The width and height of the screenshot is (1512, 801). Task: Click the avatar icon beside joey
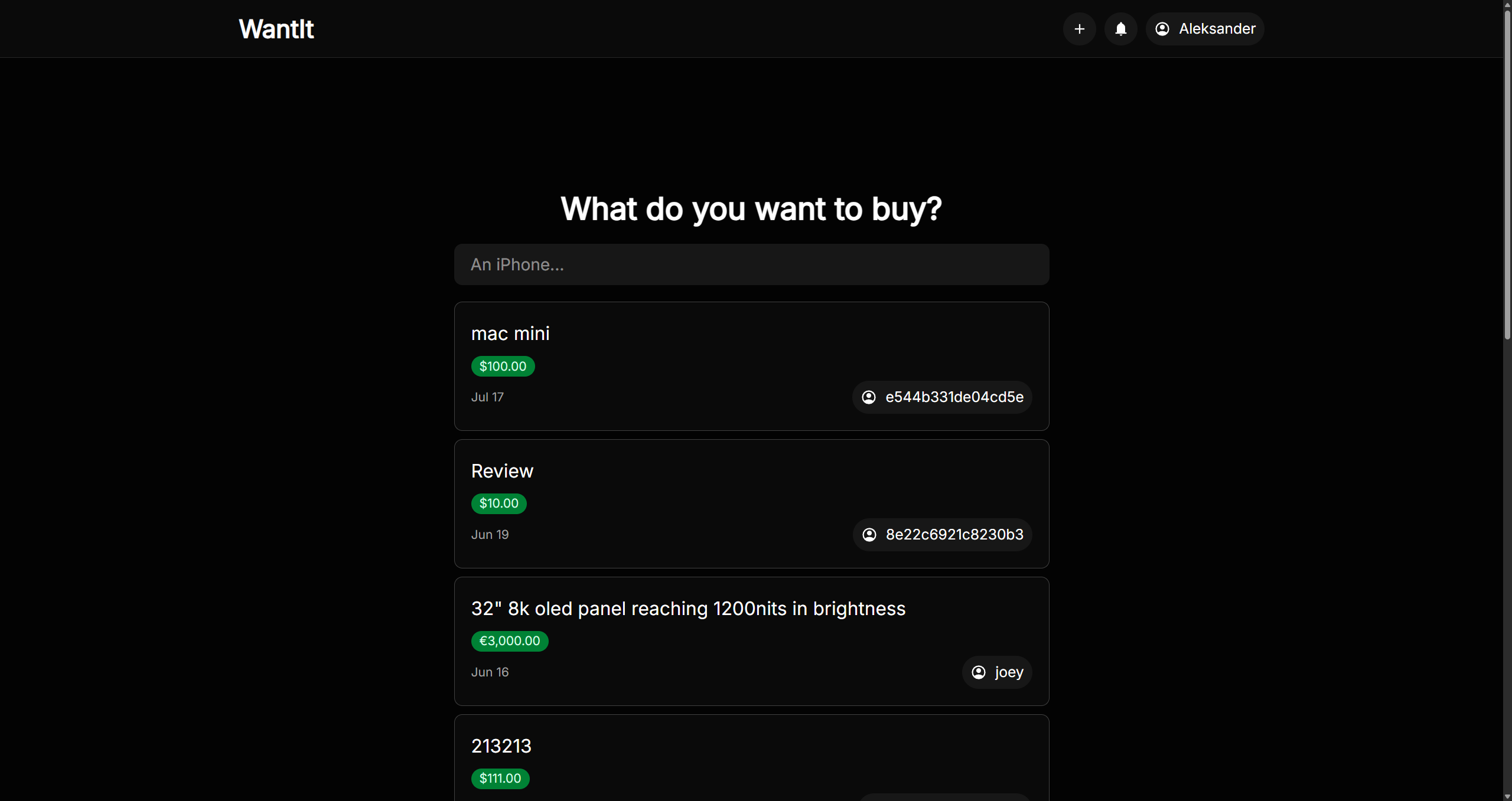979,672
